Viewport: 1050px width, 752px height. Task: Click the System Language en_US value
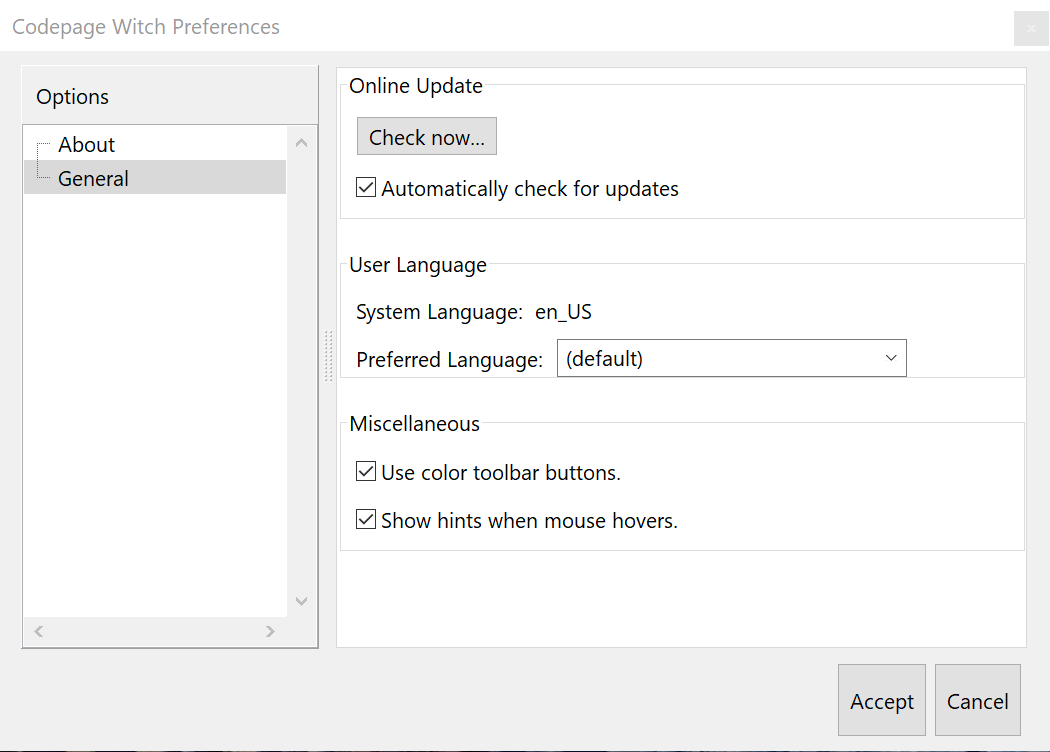tap(563, 312)
